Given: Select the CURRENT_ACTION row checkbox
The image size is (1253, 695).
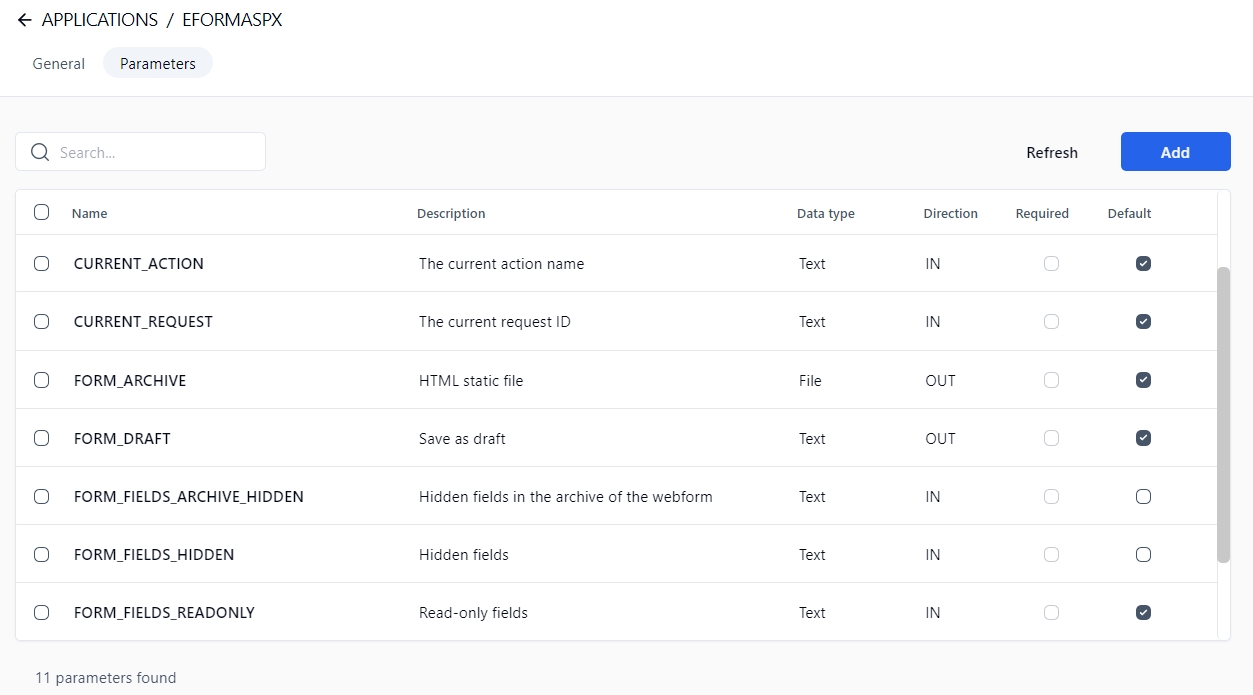Looking at the screenshot, I should point(41,264).
